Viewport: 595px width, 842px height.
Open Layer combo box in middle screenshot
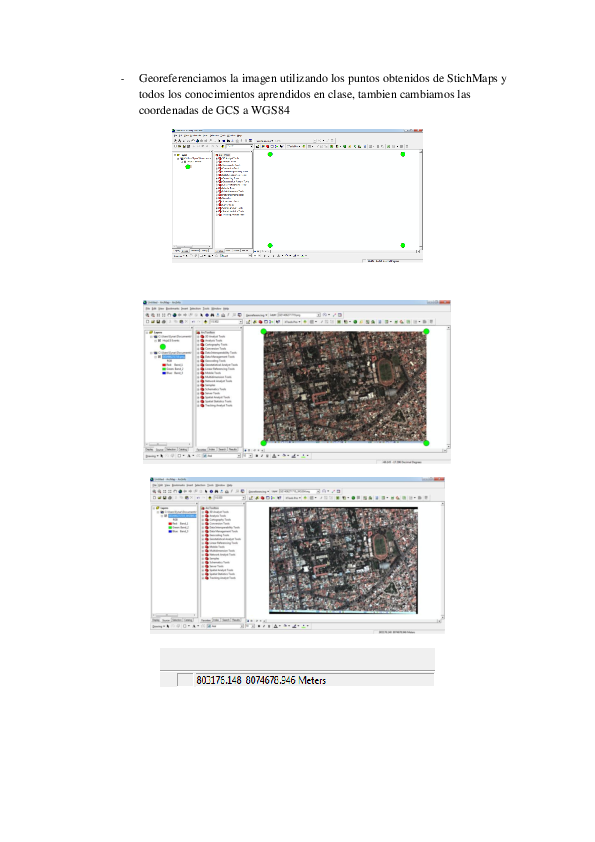point(299,315)
